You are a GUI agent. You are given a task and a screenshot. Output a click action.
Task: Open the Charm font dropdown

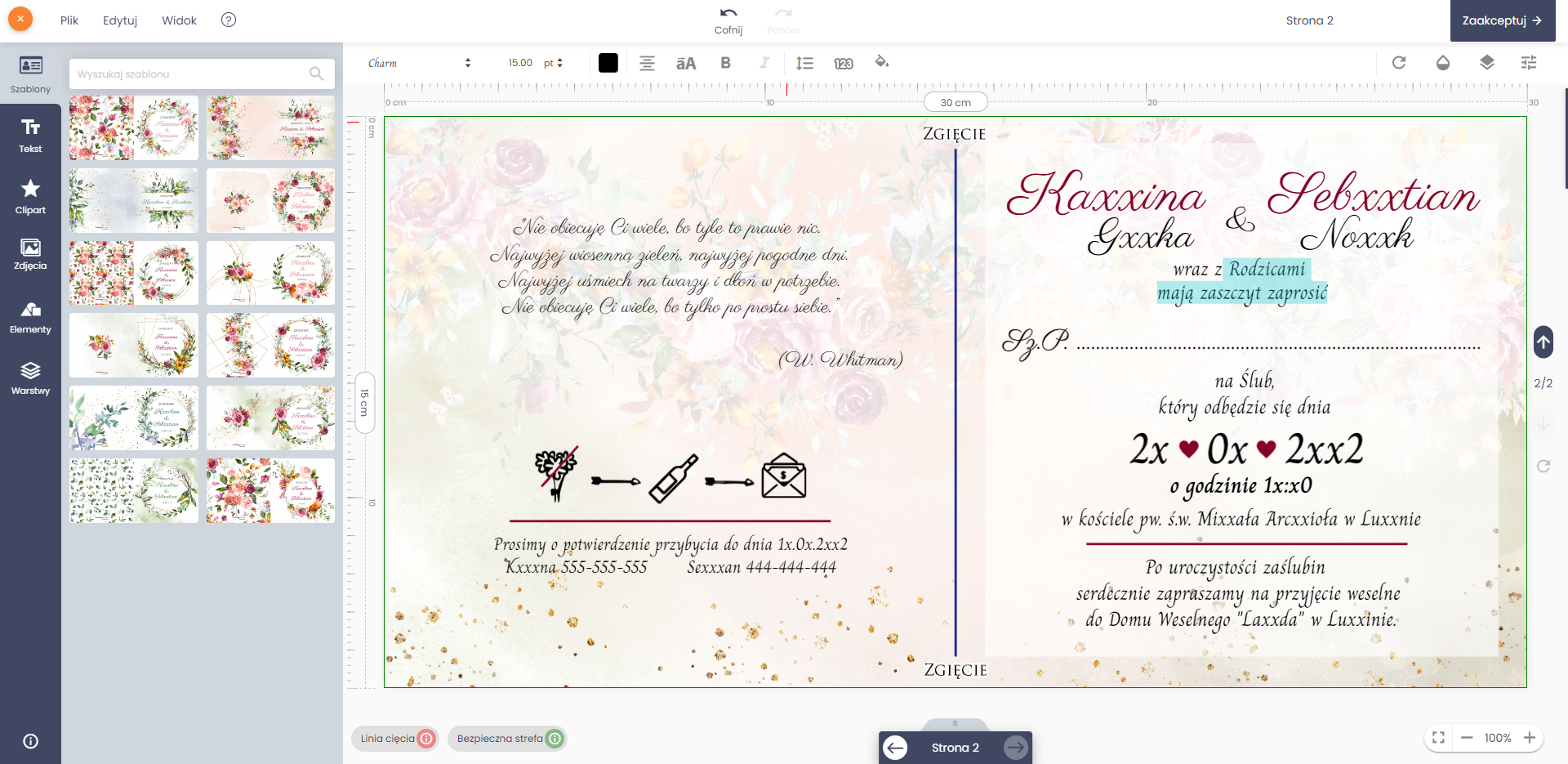(419, 63)
